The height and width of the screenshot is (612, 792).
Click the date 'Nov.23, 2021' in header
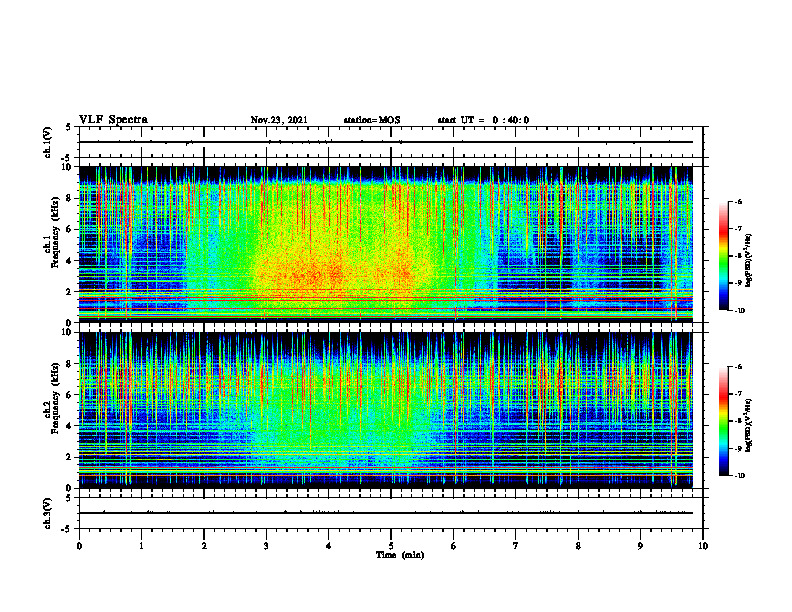pyautogui.click(x=279, y=120)
